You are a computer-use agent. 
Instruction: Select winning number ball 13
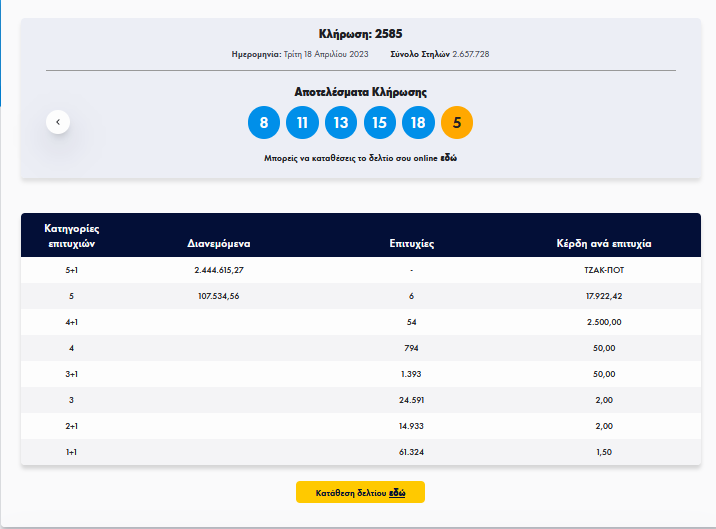click(x=341, y=122)
